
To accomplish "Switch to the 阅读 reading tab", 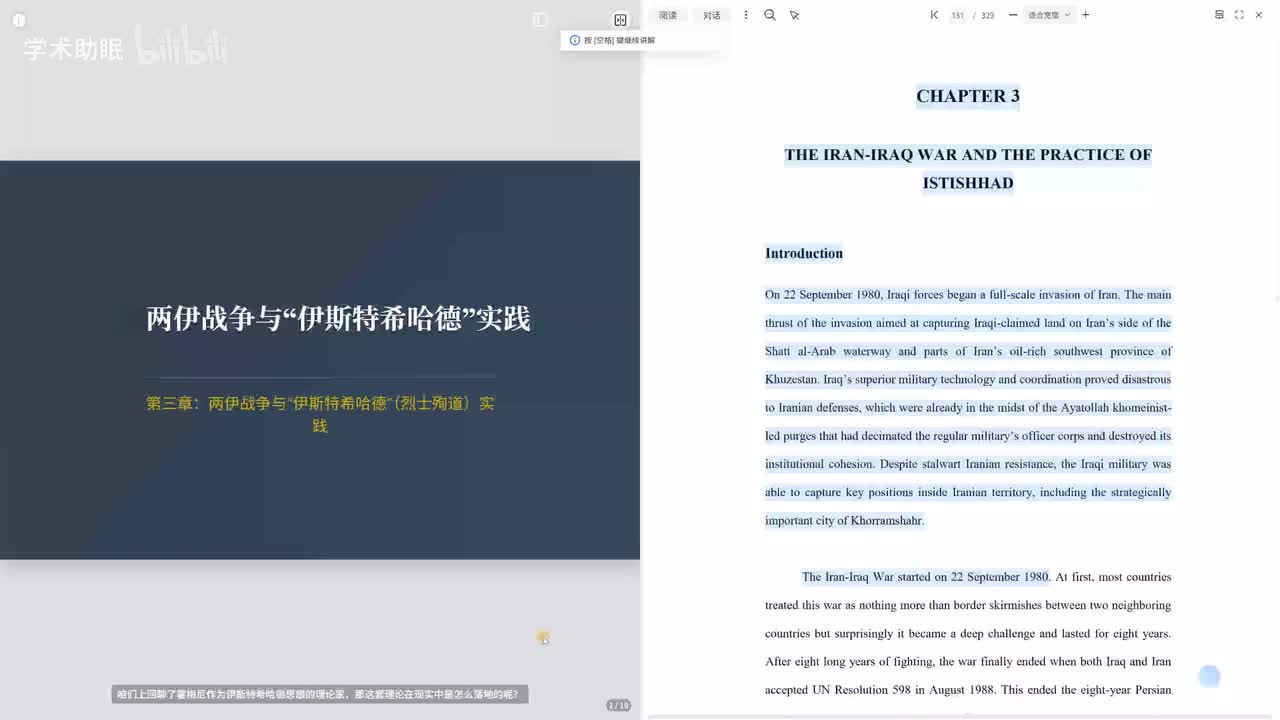I will pyautogui.click(x=668, y=15).
